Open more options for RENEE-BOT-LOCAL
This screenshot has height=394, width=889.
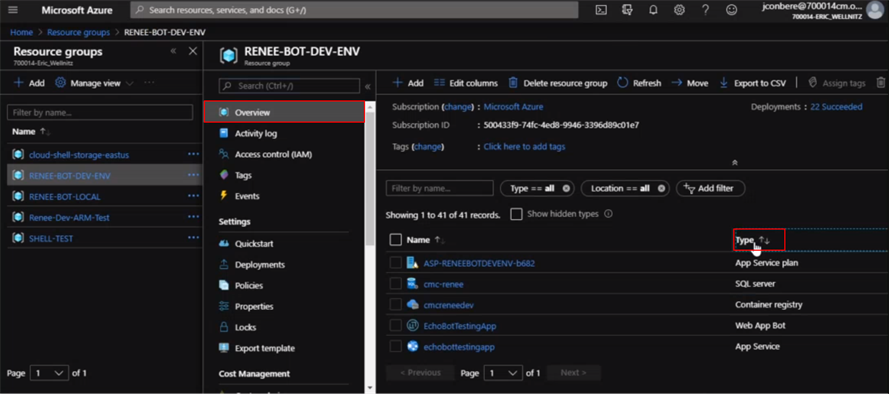[193, 196]
